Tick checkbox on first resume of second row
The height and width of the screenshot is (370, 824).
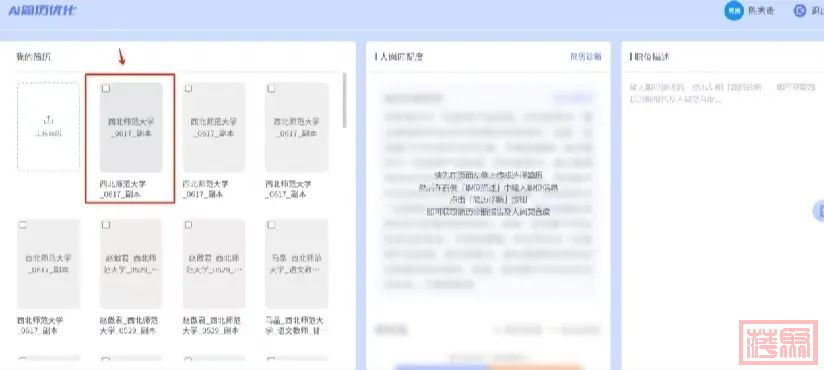pos(23,225)
